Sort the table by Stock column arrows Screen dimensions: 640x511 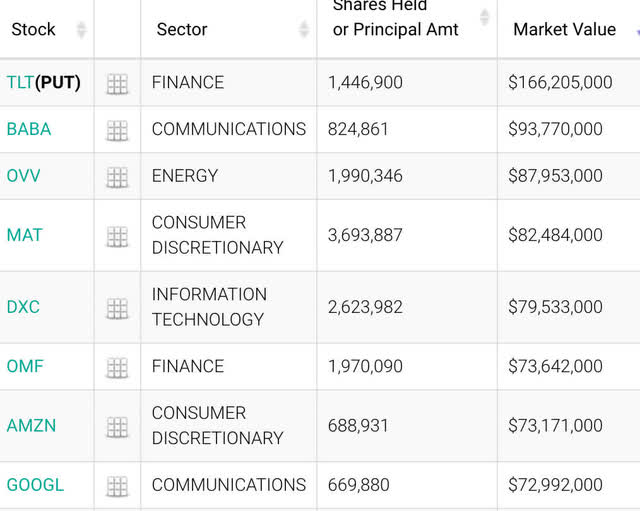click(81, 30)
